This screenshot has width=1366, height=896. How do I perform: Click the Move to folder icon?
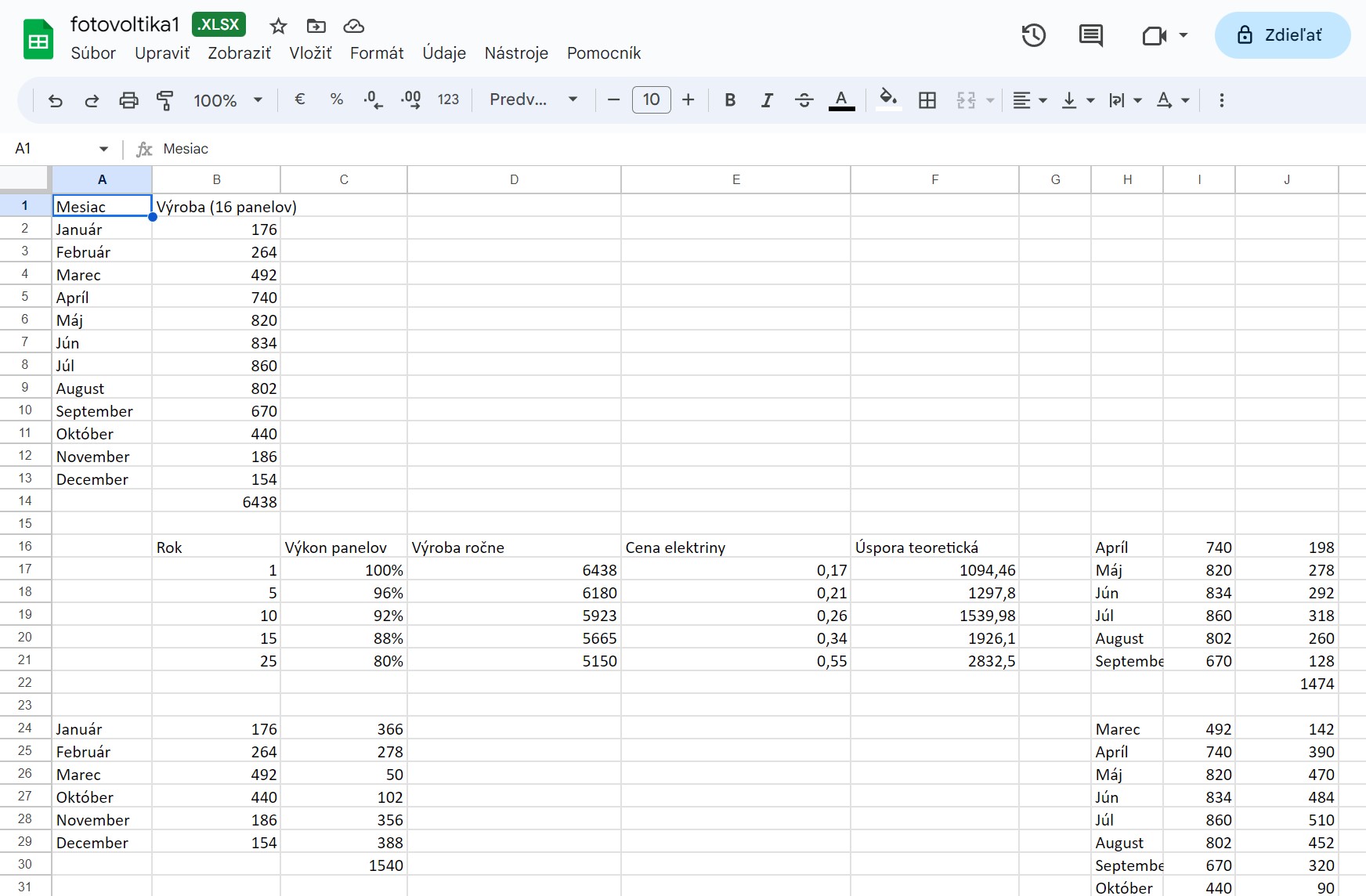tap(316, 27)
